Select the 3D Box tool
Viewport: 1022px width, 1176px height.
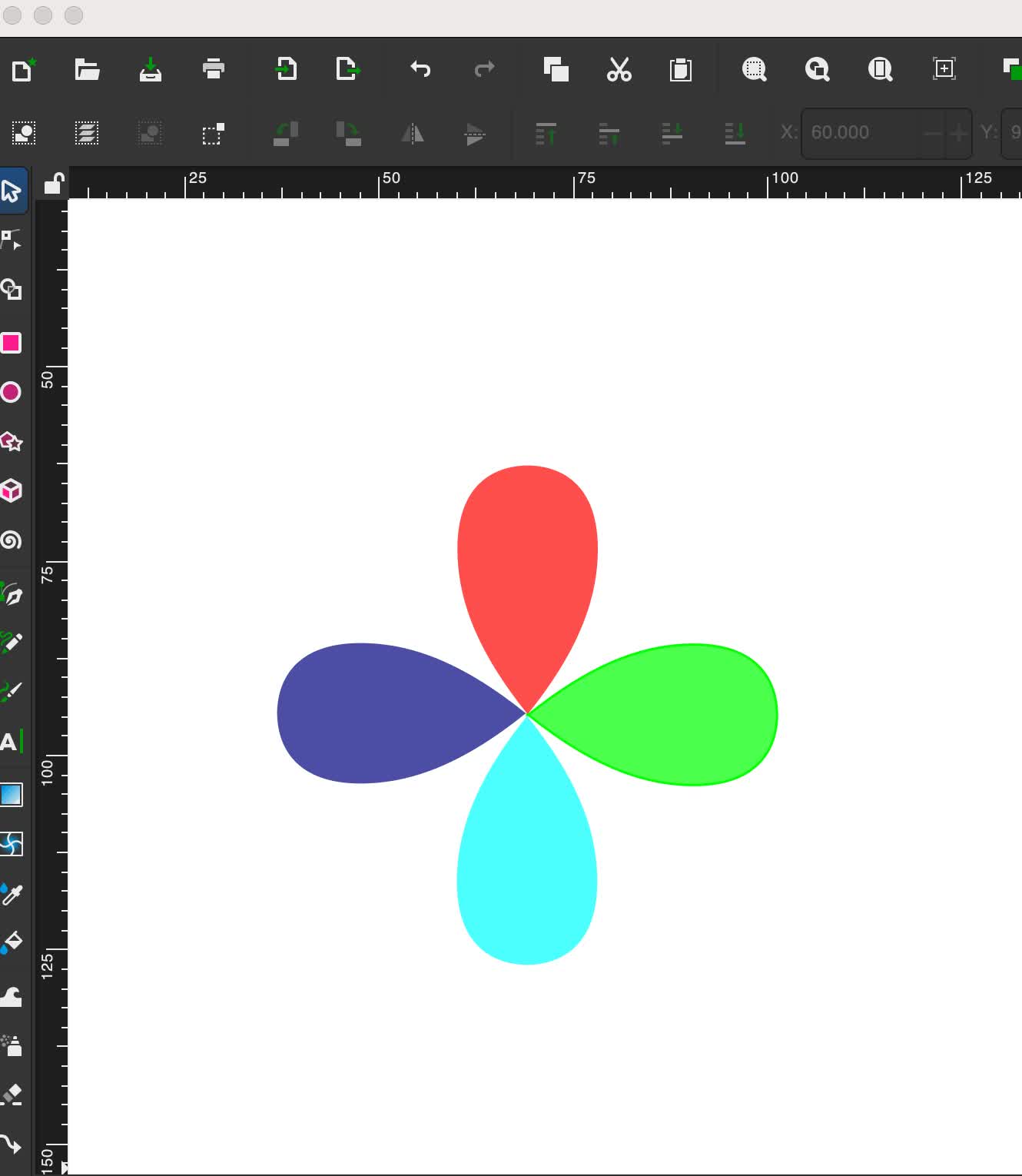(x=11, y=490)
